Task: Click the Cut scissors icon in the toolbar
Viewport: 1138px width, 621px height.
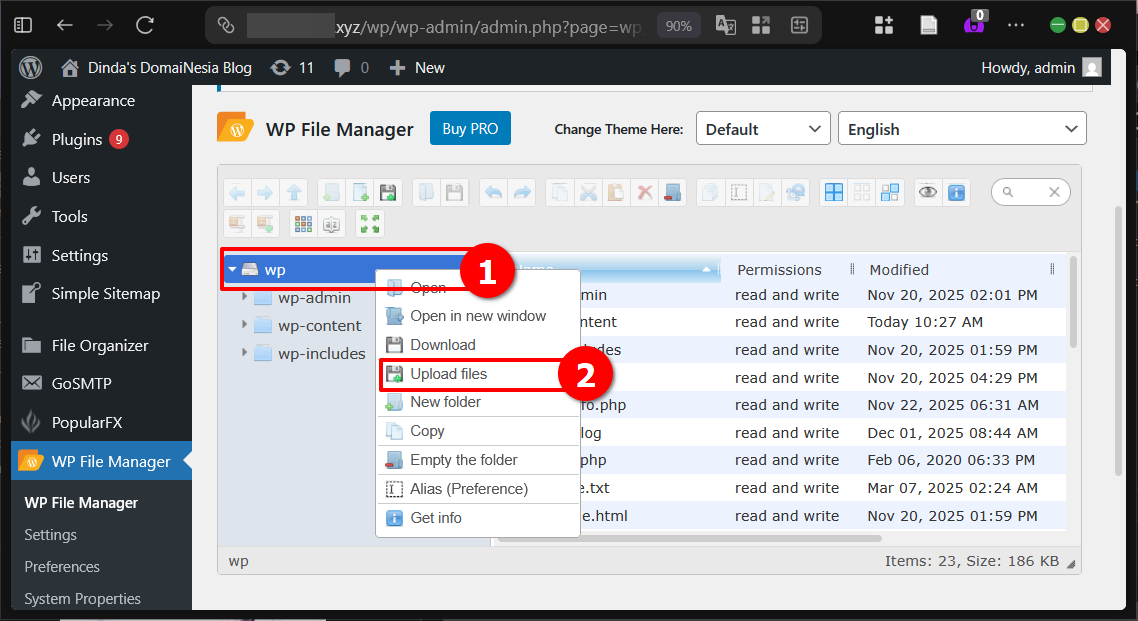Action: (x=588, y=192)
